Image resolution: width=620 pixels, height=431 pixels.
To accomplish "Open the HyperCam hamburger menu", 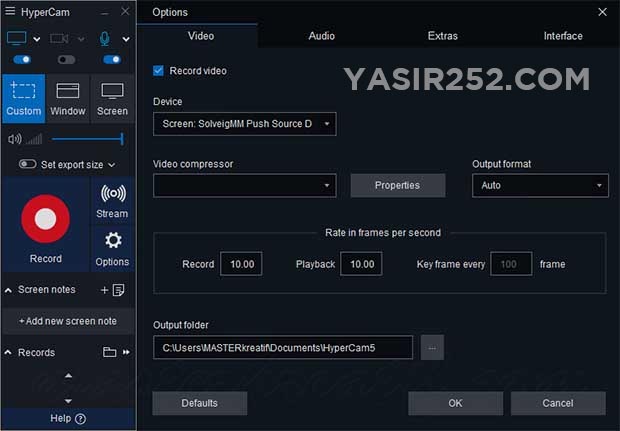I will pos(10,11).
